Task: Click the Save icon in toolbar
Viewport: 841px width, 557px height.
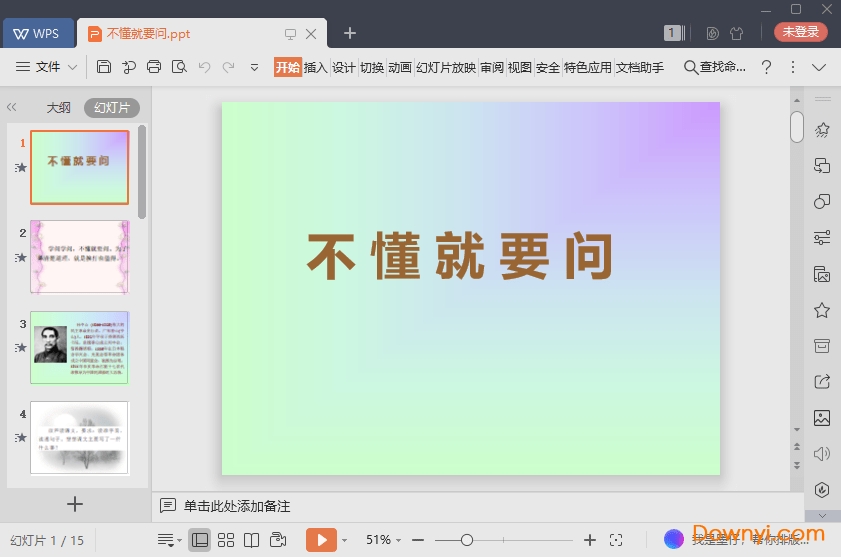Action: [x=104, y=67]
